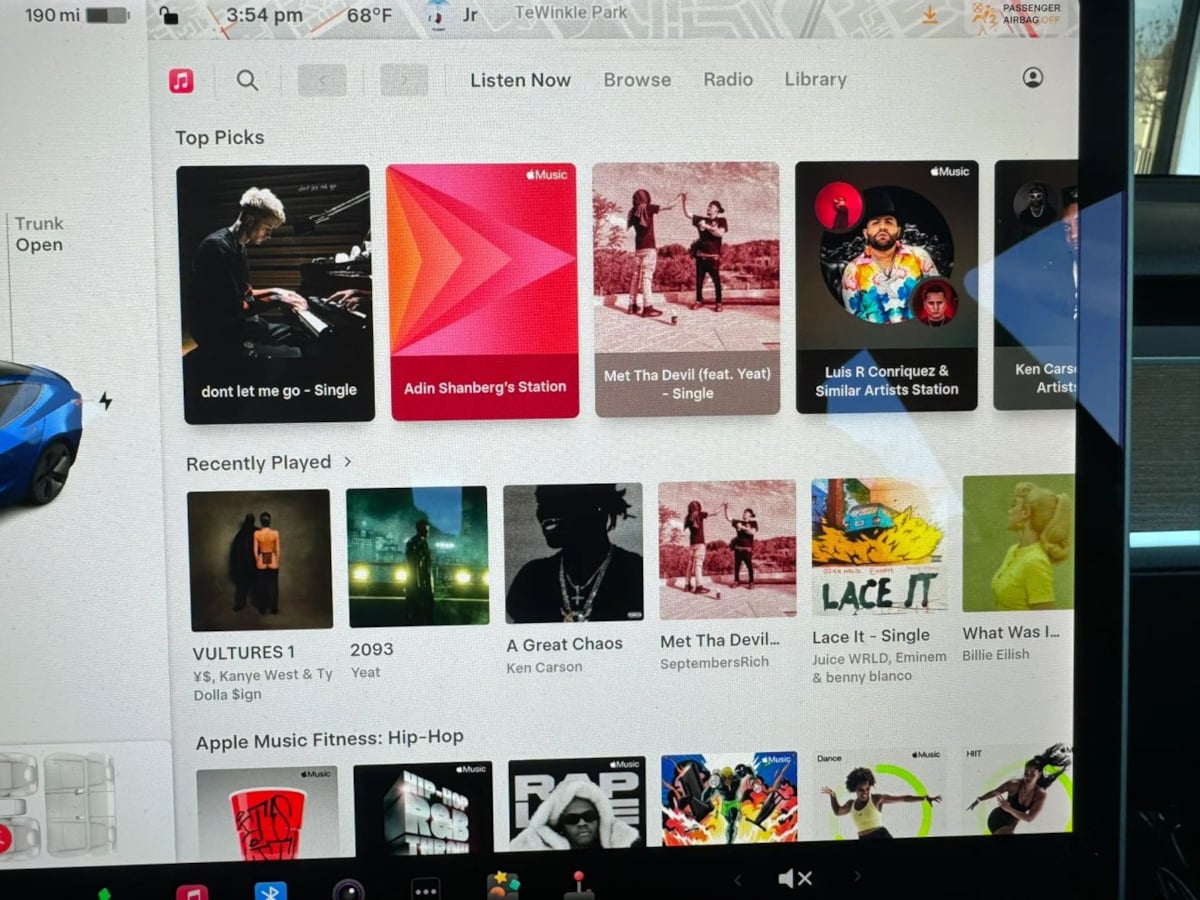Decrease volume with left chevron
The image size is (1200, 900).
pyautogui.click(x=738, y=879)
